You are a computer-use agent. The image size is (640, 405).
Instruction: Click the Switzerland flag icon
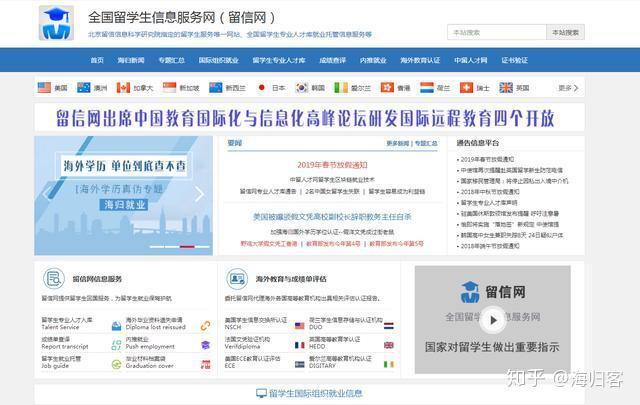click(x=466, y=87)
